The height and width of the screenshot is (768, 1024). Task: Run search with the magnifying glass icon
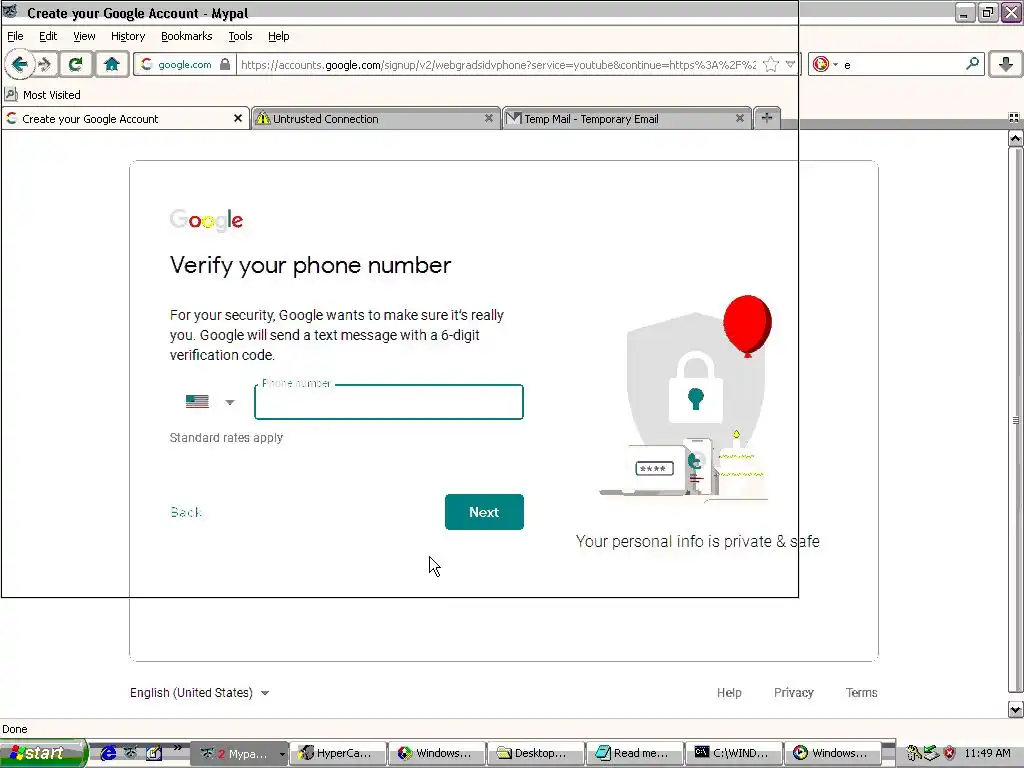pyautogui.click(x=972, y=63)
